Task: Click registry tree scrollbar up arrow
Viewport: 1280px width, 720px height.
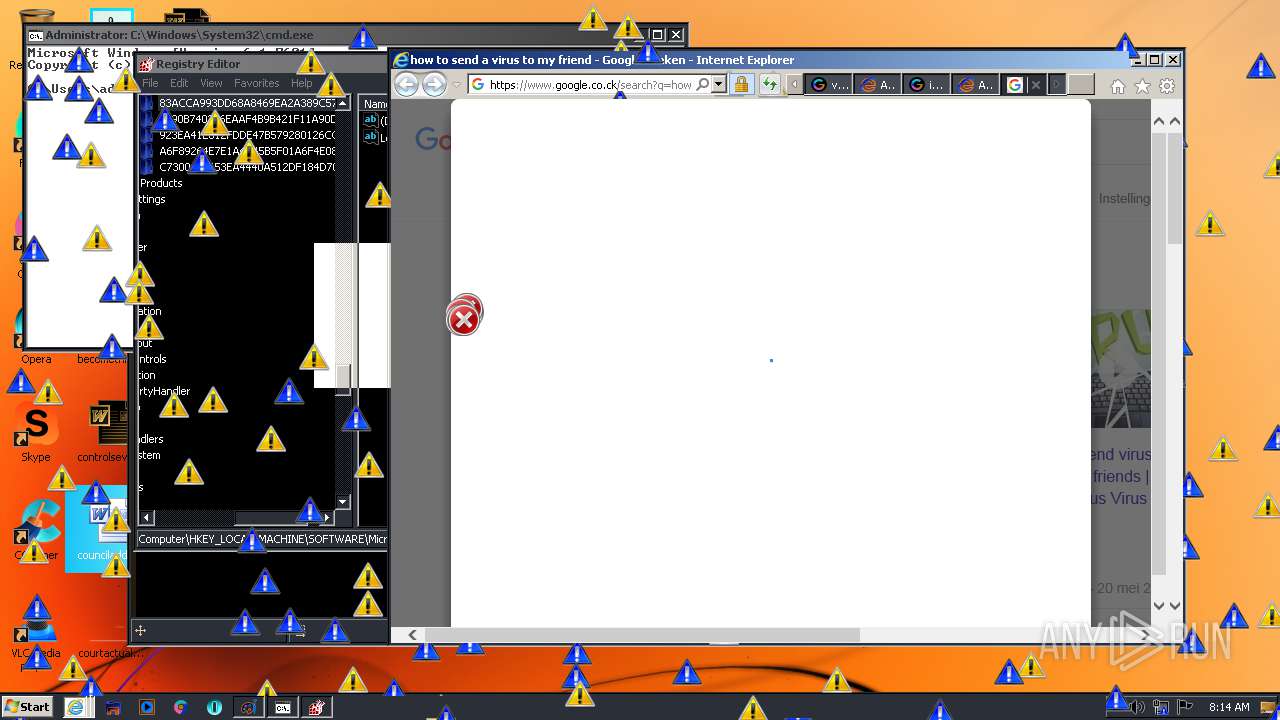Action: coord(343,103)
